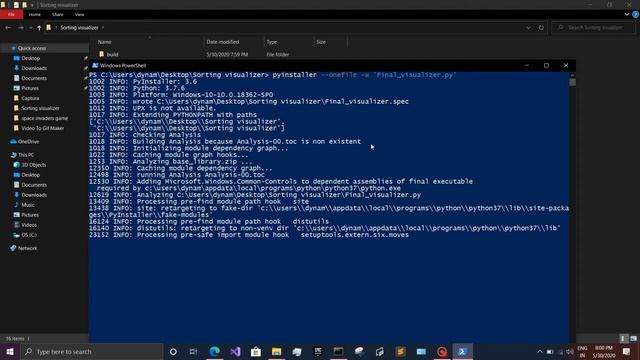Sort files by Name column
640x360 pixels.
pyautogui.click(x=104, y=42)
